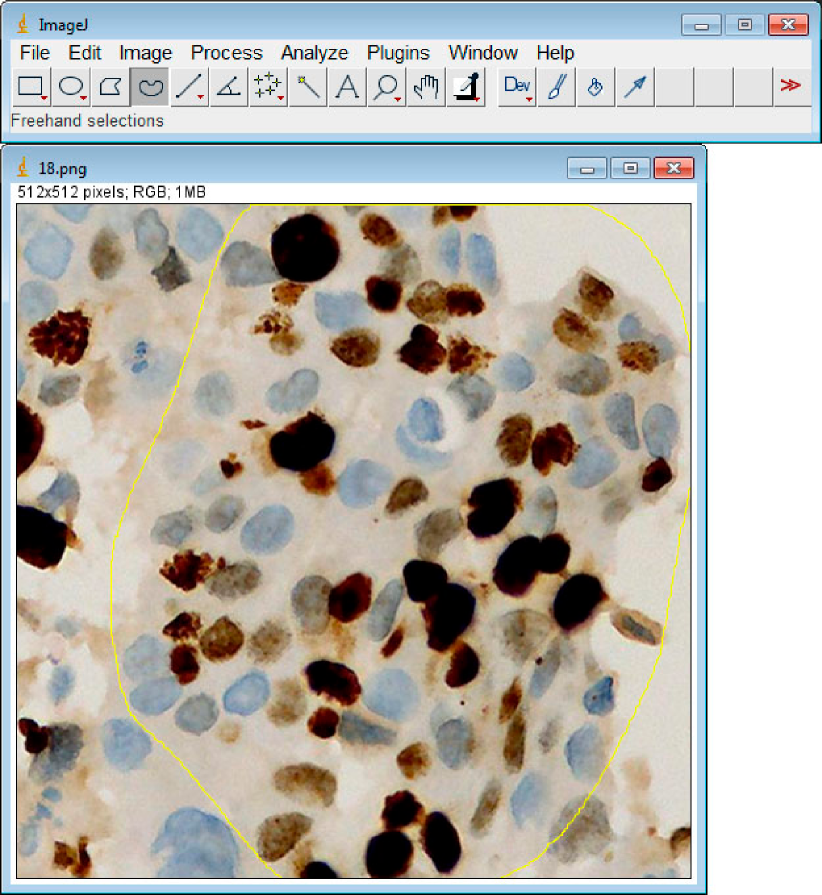The image size is (822, 895).
Task: Pick the Magnifying glass zoom tool
Action: click(x=386, y=88)
